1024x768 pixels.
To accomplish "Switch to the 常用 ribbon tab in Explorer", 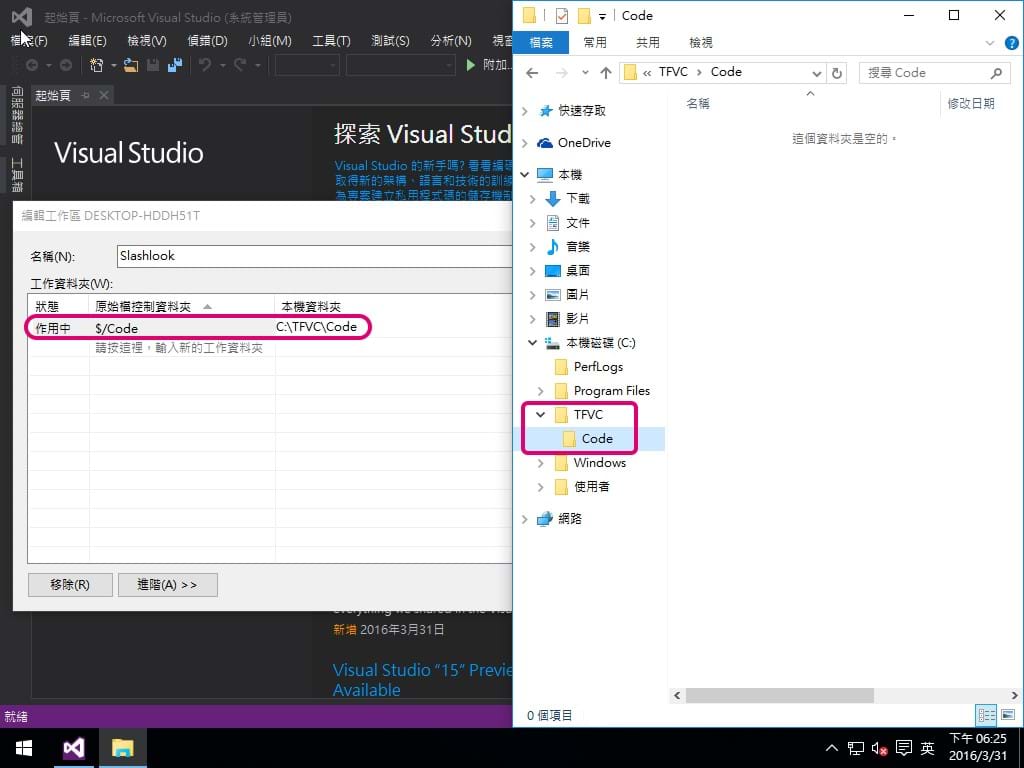I will click(x=594, y=42).
